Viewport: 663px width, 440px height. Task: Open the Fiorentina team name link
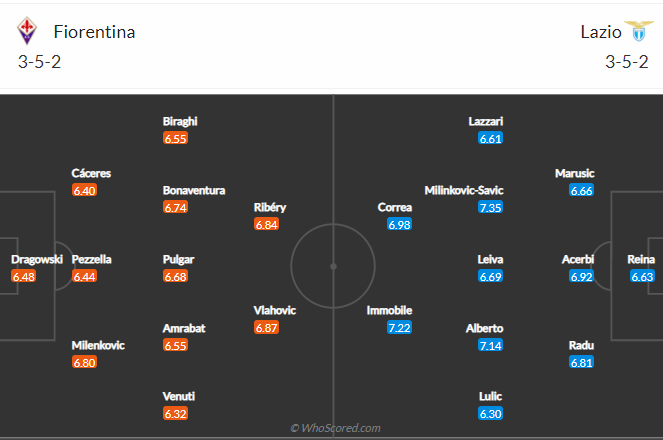pos(94,32)
